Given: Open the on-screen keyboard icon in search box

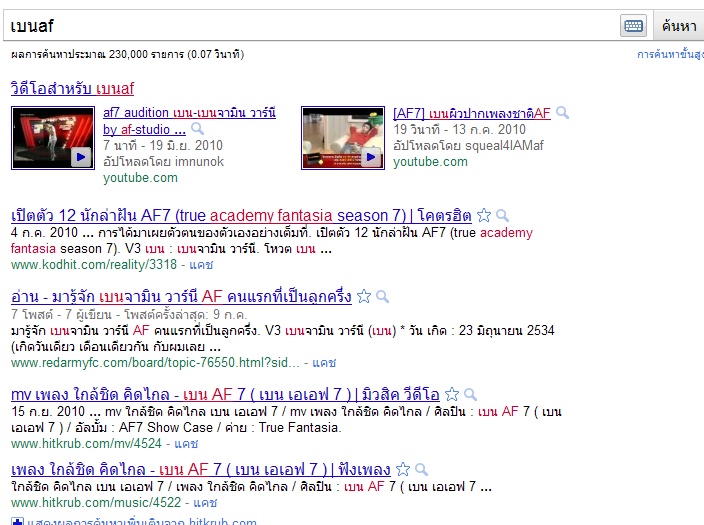Looking at the screenshot, I should tap(633, 26).
